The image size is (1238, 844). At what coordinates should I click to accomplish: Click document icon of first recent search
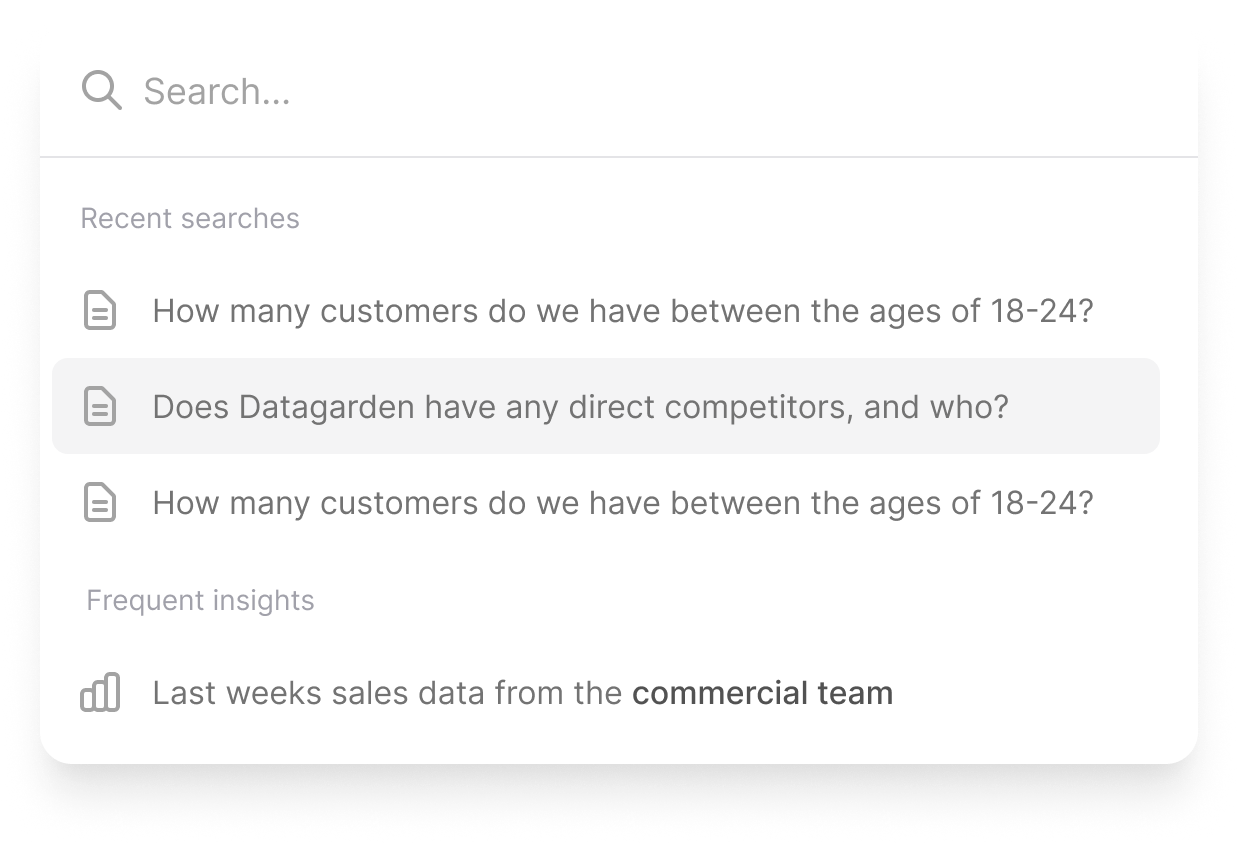(x=99, y=311)
